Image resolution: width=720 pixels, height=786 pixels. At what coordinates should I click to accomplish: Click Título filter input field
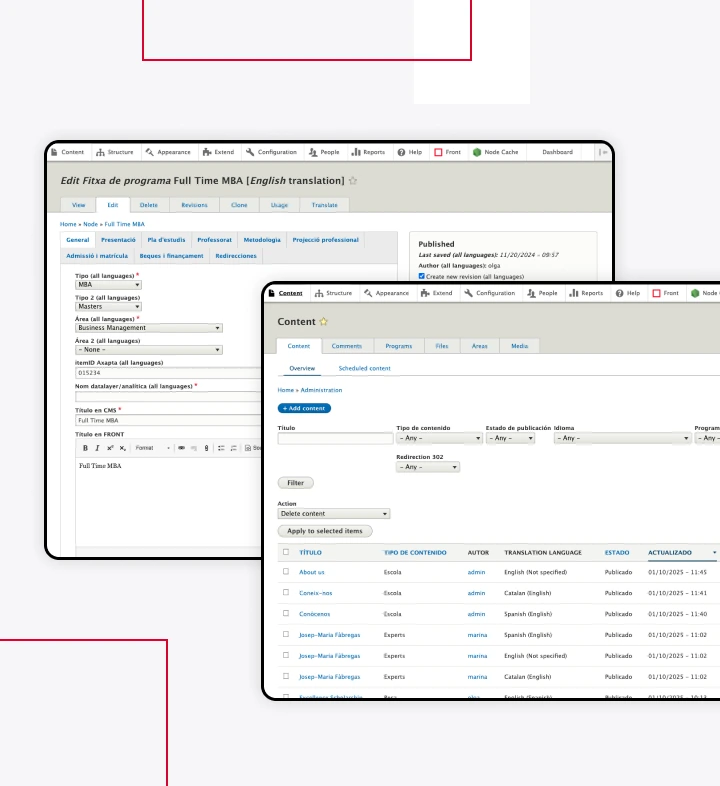335,439
